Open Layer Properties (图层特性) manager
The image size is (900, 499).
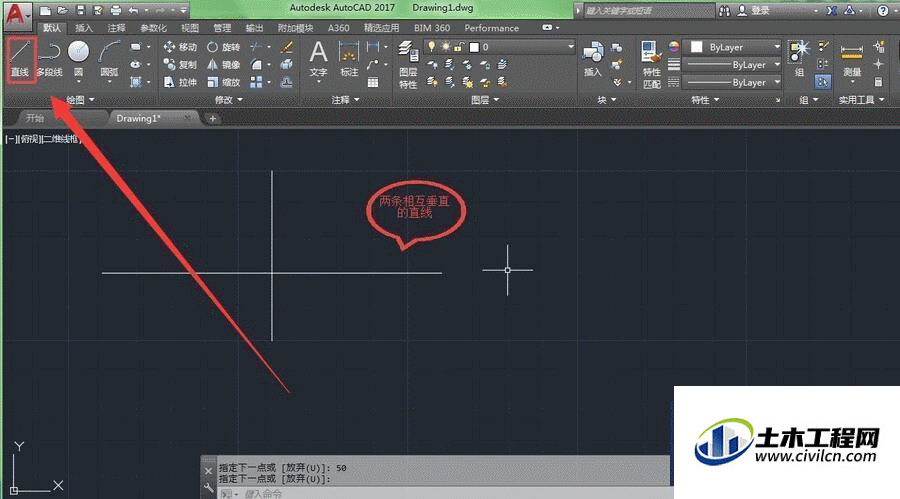(408, 64)
